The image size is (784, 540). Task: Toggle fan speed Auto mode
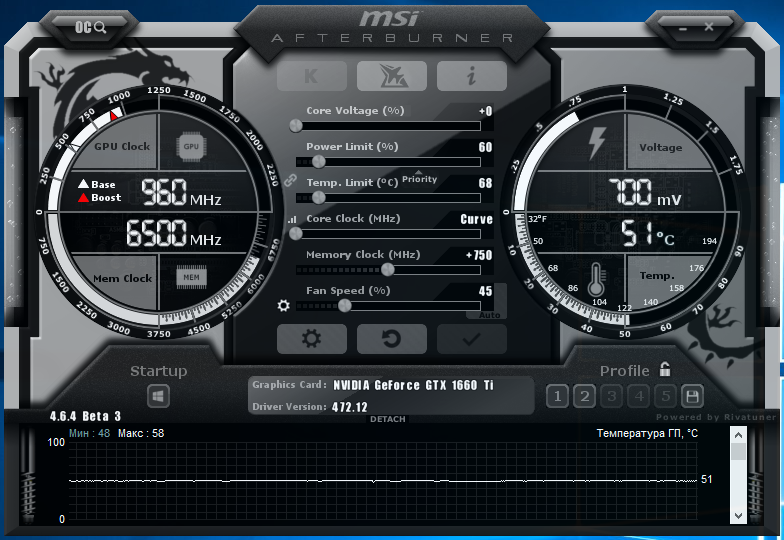pyautogui.click(x=489, y=315)
